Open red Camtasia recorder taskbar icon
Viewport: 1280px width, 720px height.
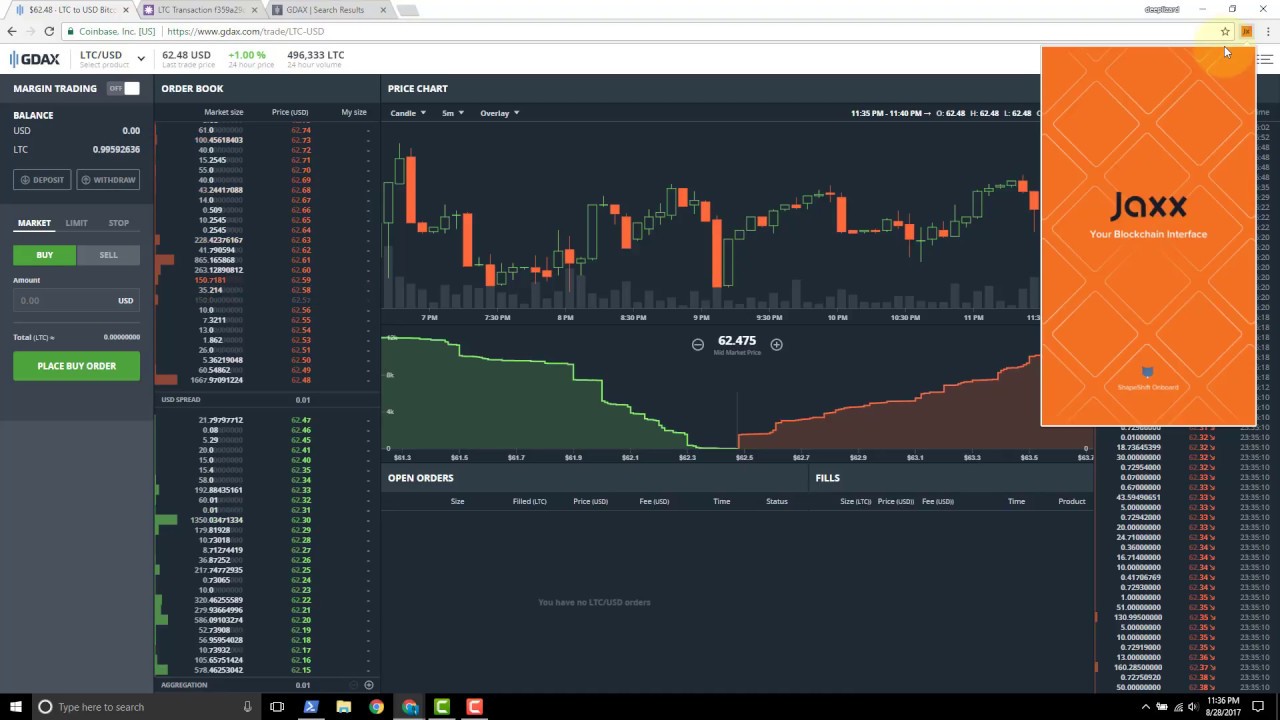pos(475,707)
